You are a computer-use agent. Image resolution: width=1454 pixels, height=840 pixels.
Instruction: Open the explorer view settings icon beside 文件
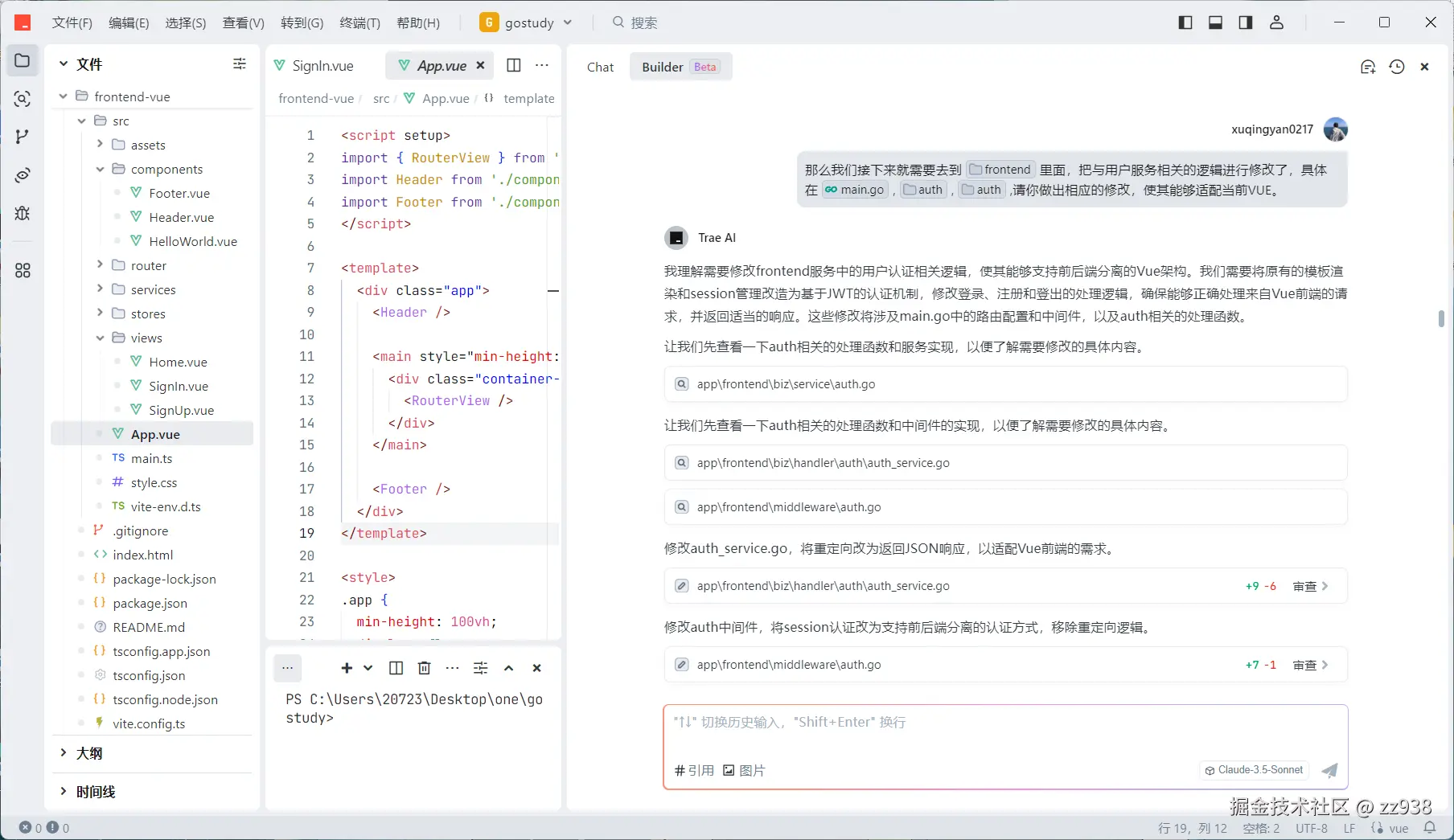tap(240, 64)
